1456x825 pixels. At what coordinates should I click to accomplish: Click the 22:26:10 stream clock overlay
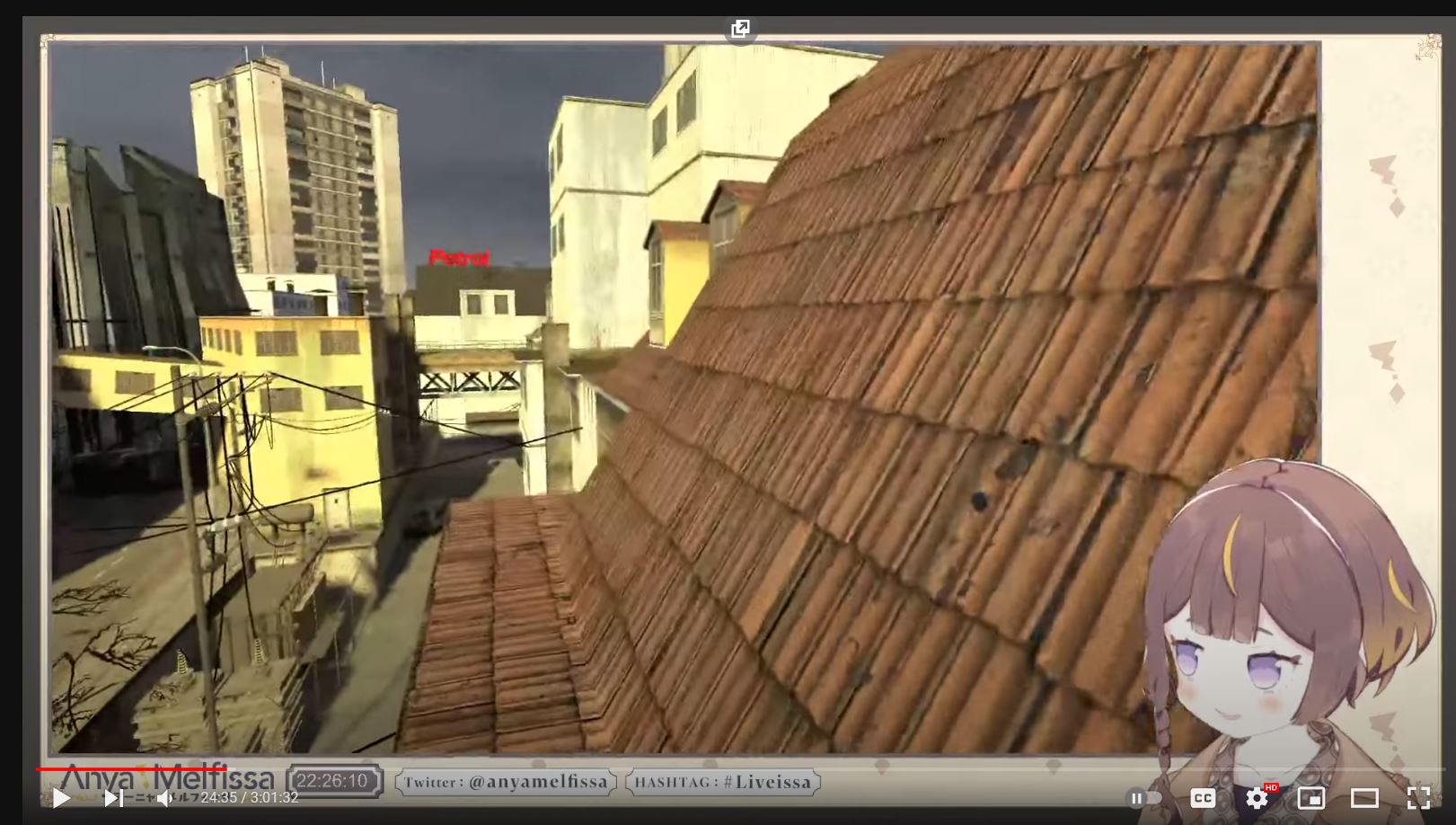pos(333,781)
